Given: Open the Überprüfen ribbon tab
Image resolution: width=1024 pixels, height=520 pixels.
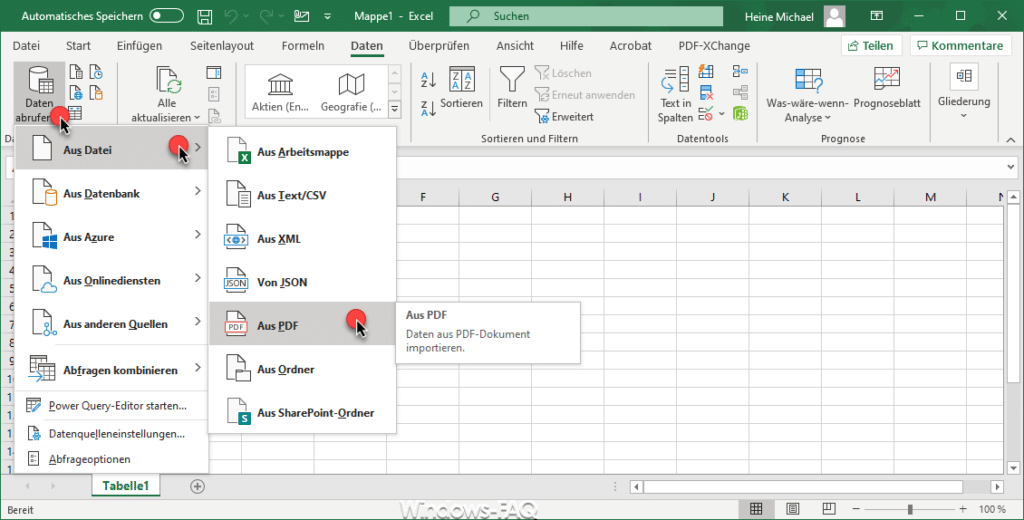Looking at the screenshot, I should click(439, 46).
